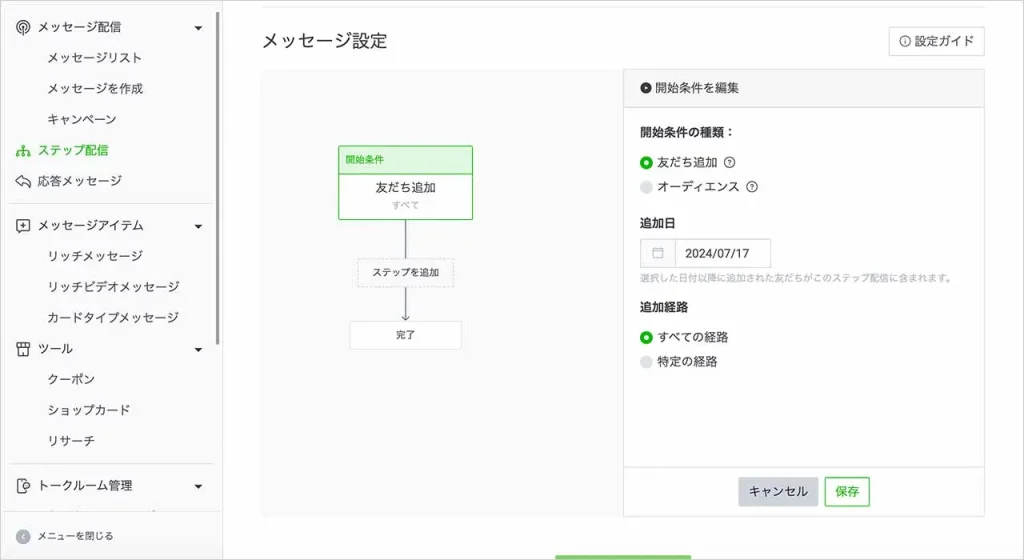Select the 開始条件 友だち追加 flow node
Image resolution: width=1024 pixels, height=560 pixels.
[x=406, y=183]
